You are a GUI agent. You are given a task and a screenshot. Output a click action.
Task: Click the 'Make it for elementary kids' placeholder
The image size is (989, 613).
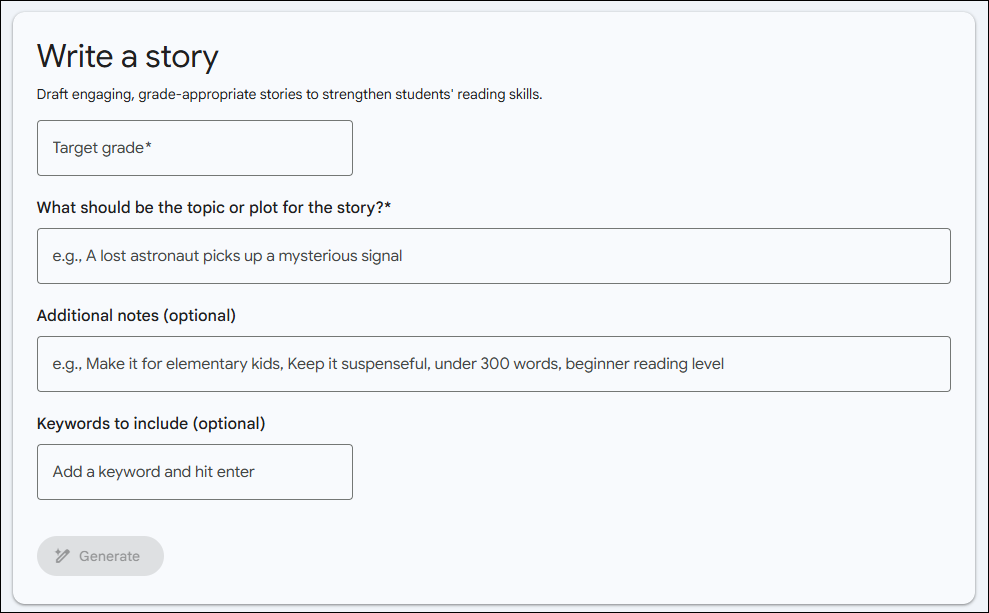click(x=388, y=364)
